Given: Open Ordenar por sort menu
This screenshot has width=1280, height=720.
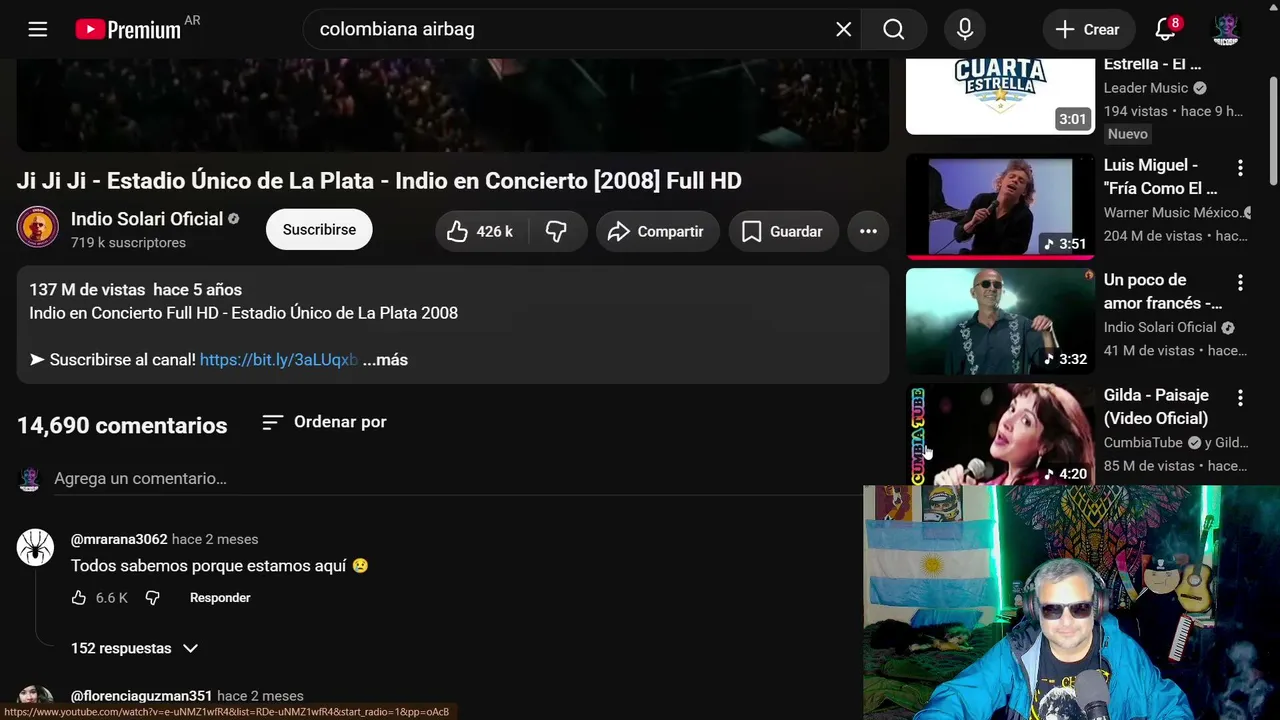Looking at the screenshot, I should (x=324, y=422).
